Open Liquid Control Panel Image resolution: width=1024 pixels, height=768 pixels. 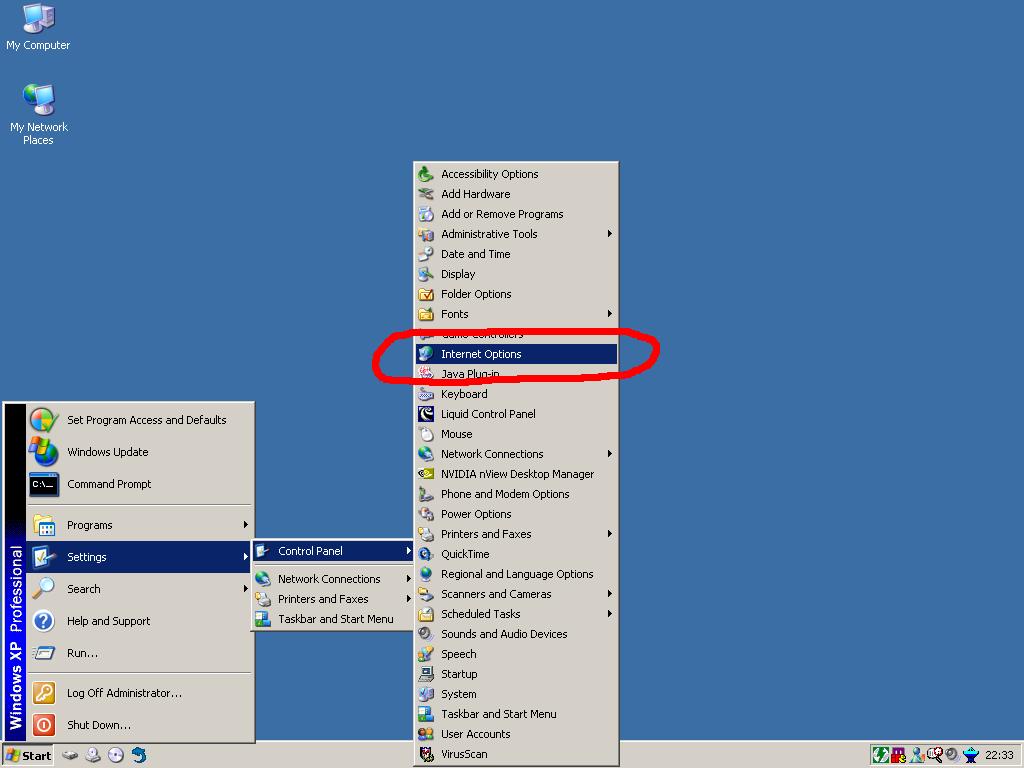pos(517,414)
